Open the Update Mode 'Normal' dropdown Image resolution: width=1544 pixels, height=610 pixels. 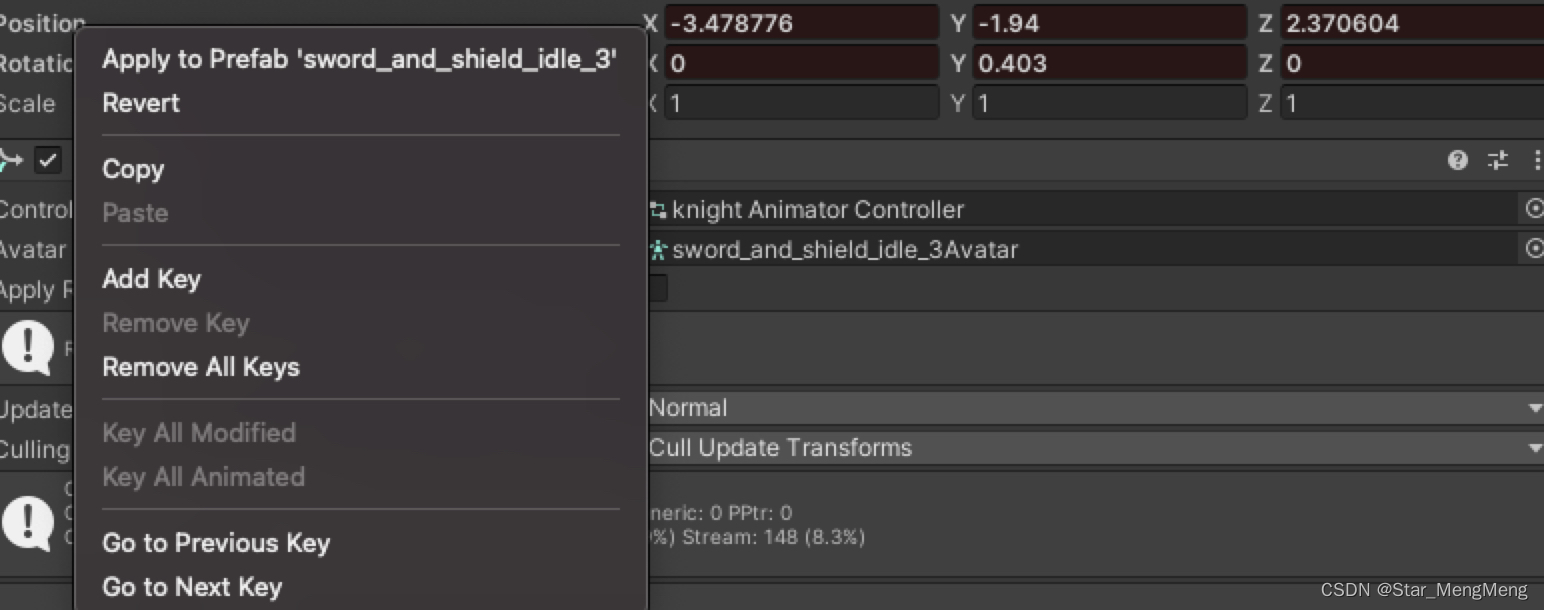tap(1092, 408)
